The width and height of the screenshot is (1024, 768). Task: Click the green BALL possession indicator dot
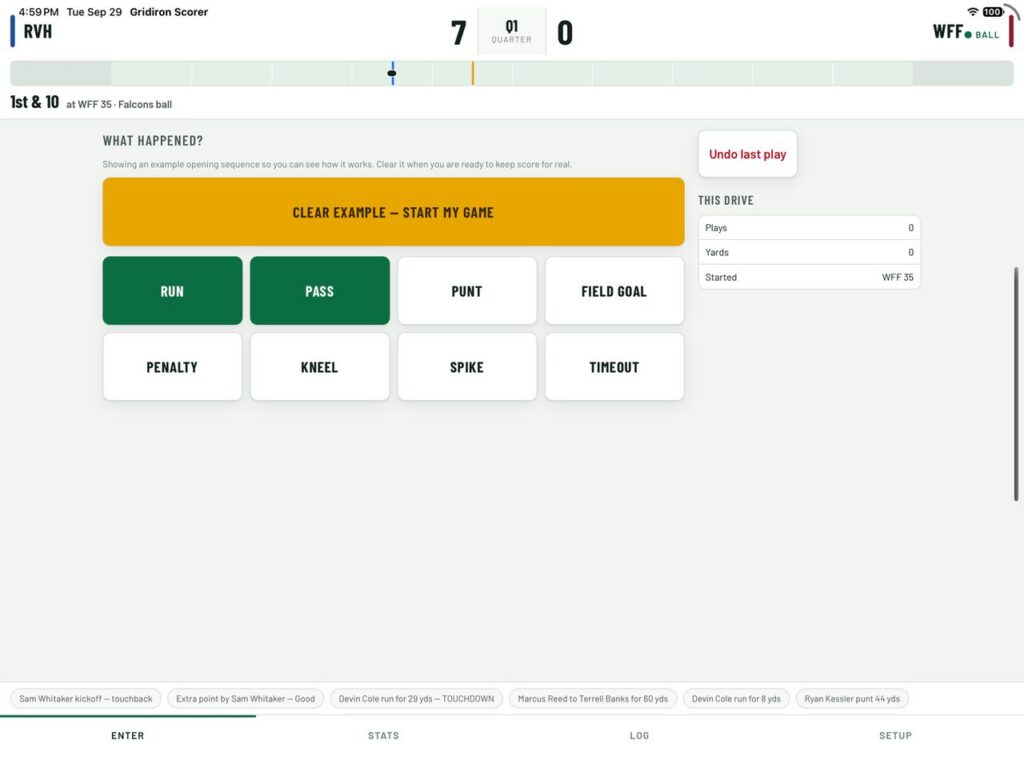coord(968,35)
